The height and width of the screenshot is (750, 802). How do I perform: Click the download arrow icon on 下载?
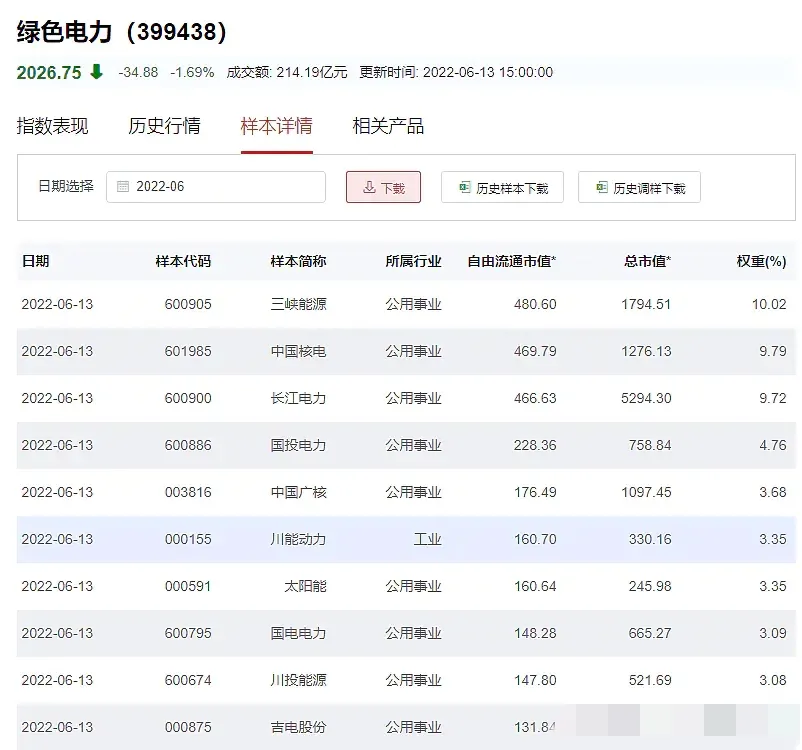(x=369, y=188)
